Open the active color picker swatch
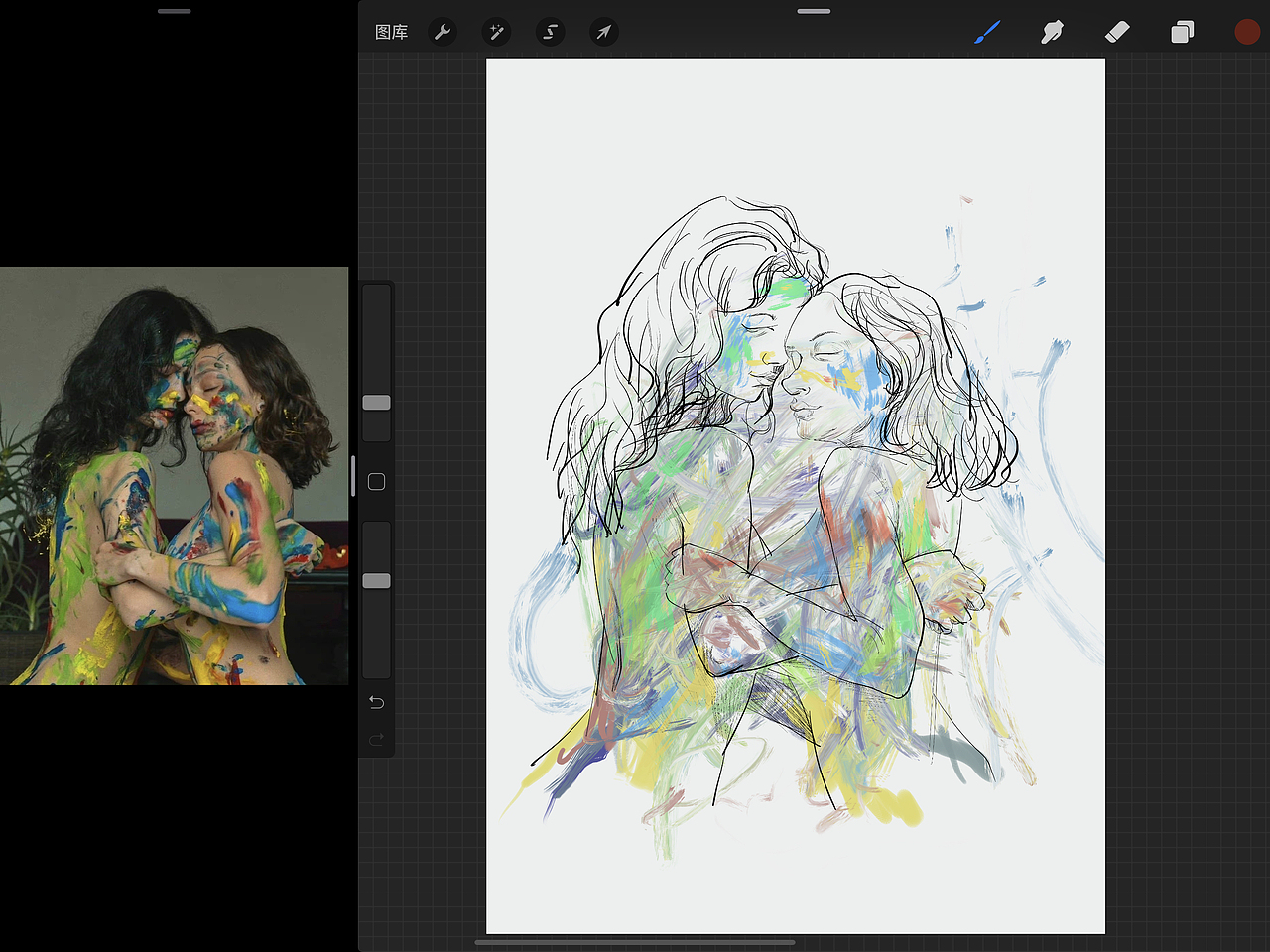The width and height of the screenshot is (1270, 952). coord(1247,32)
